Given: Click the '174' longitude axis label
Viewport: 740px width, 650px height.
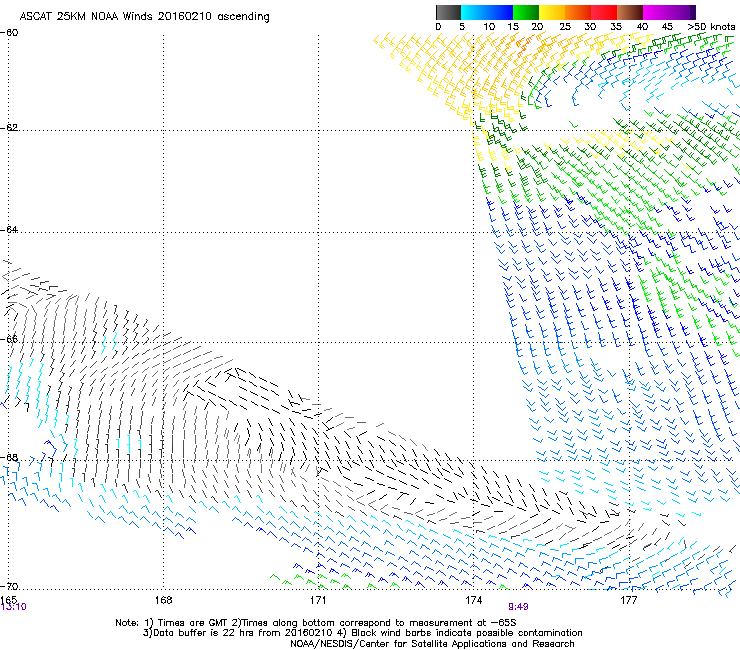Looking at the screenshot, I should coord(473,600).
